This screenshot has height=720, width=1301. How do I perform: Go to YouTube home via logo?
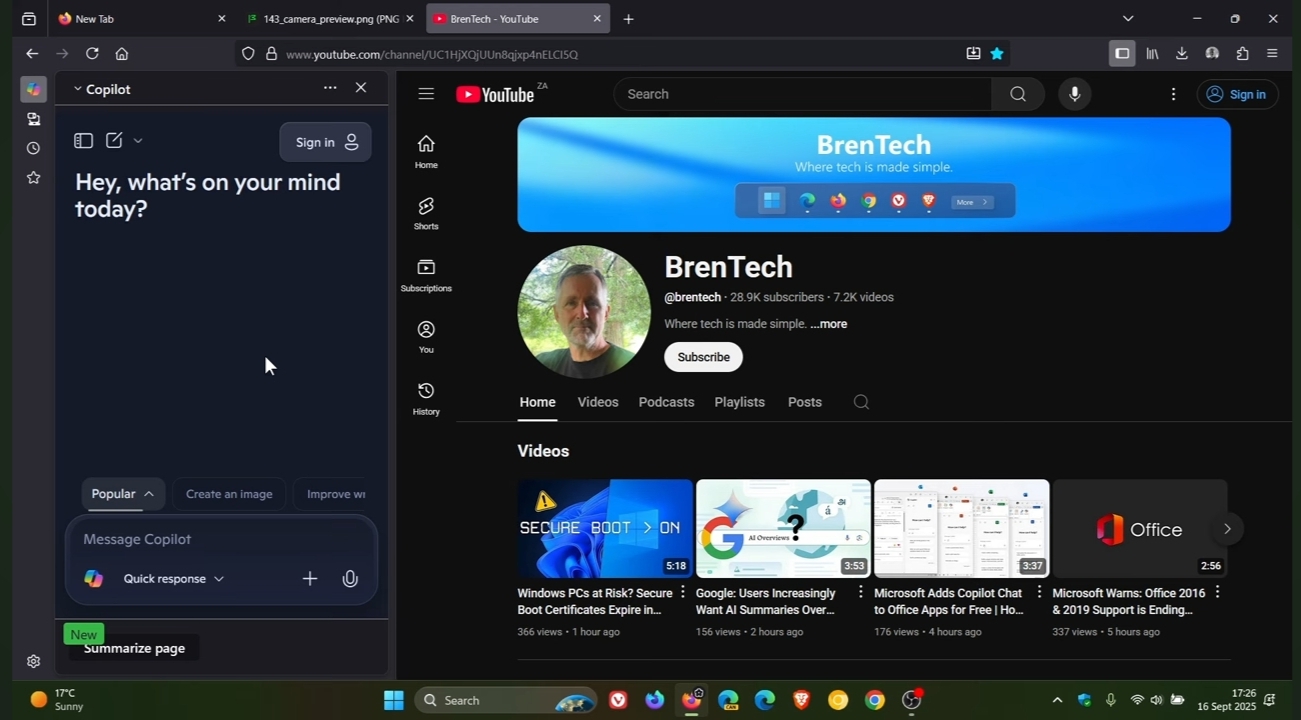(496, 94)
